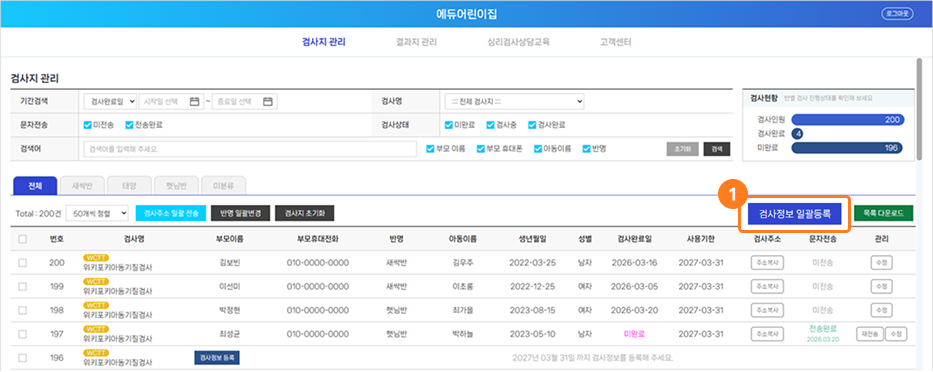The width and height of the screenshot is (933, 372).
Task: Click the green 목록 다운로드 button
Action: click(883, 213)
